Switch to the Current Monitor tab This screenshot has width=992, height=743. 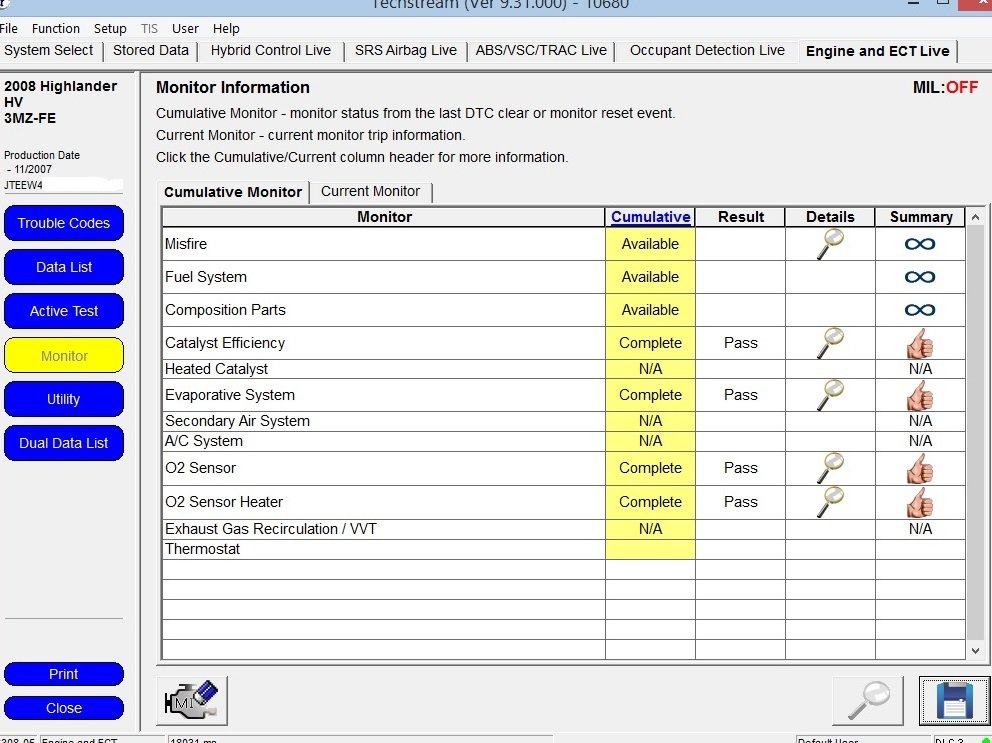pyautogui.click(x=370, y=191)
